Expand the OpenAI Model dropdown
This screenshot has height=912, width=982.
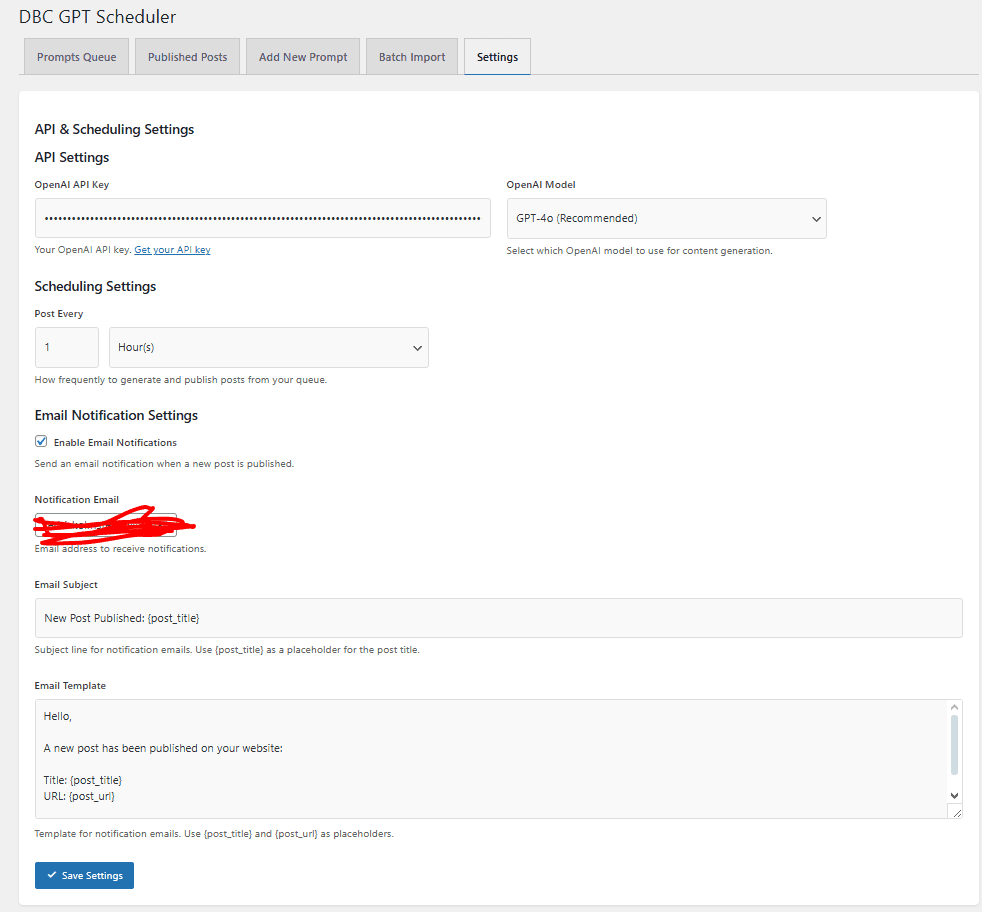[x=666, y=218]
